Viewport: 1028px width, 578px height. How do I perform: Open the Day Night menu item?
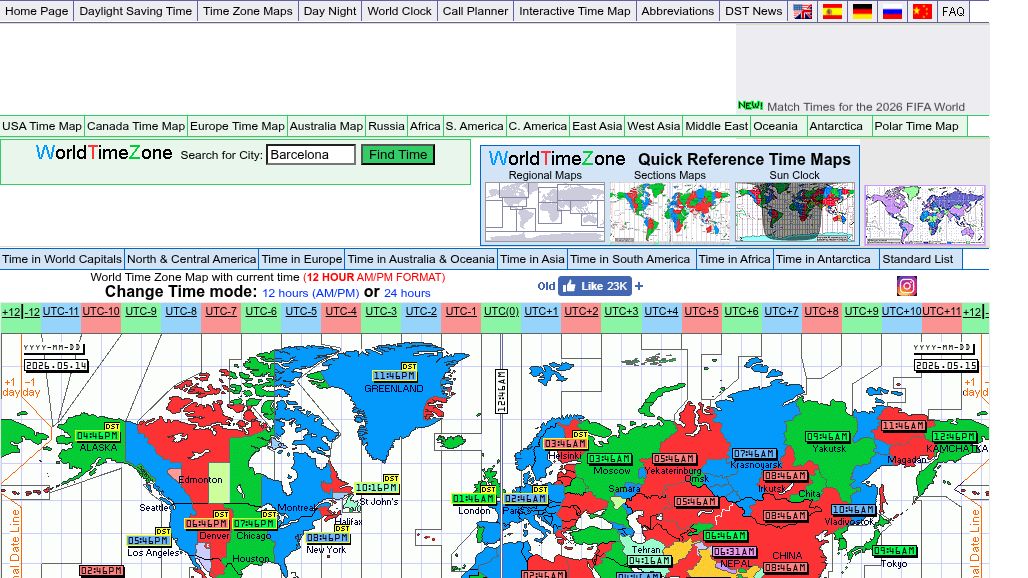(330, 11)
